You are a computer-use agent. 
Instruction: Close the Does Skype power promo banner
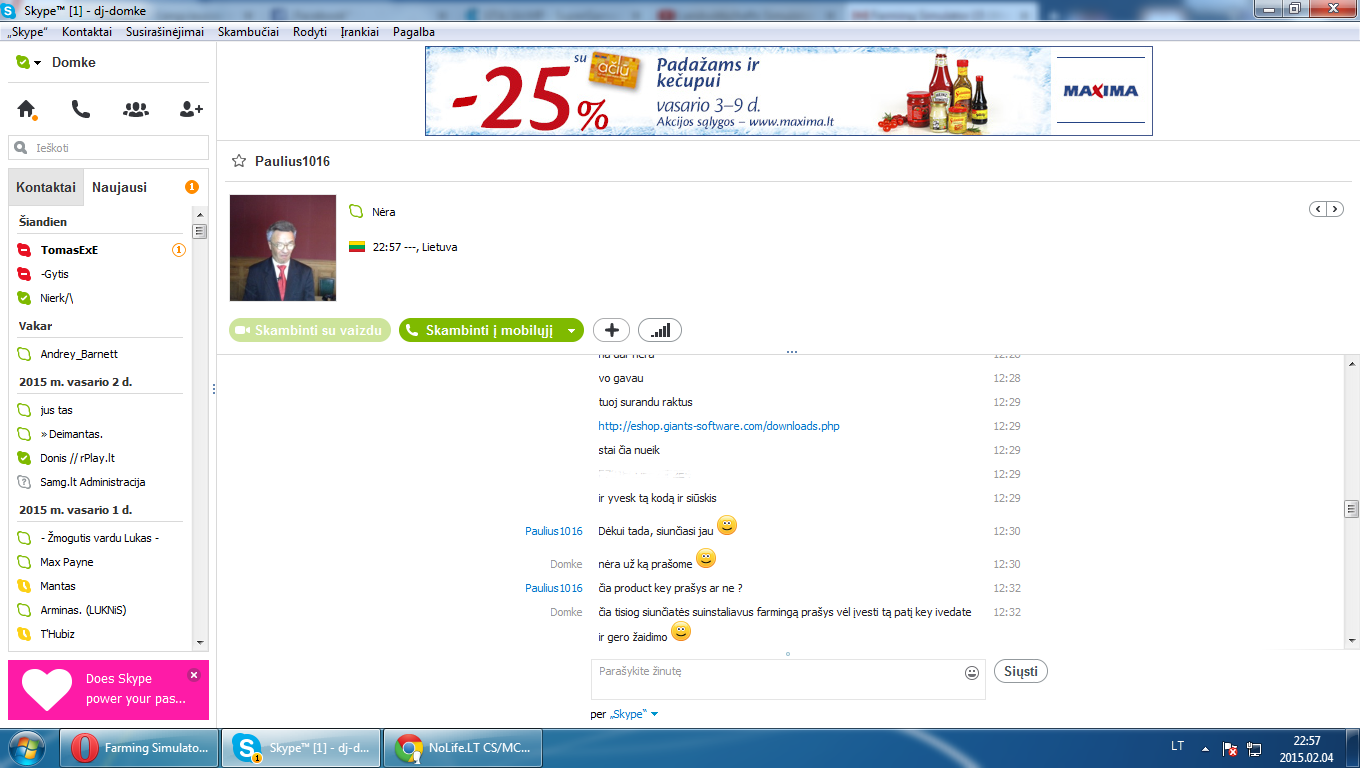point(194,675)
